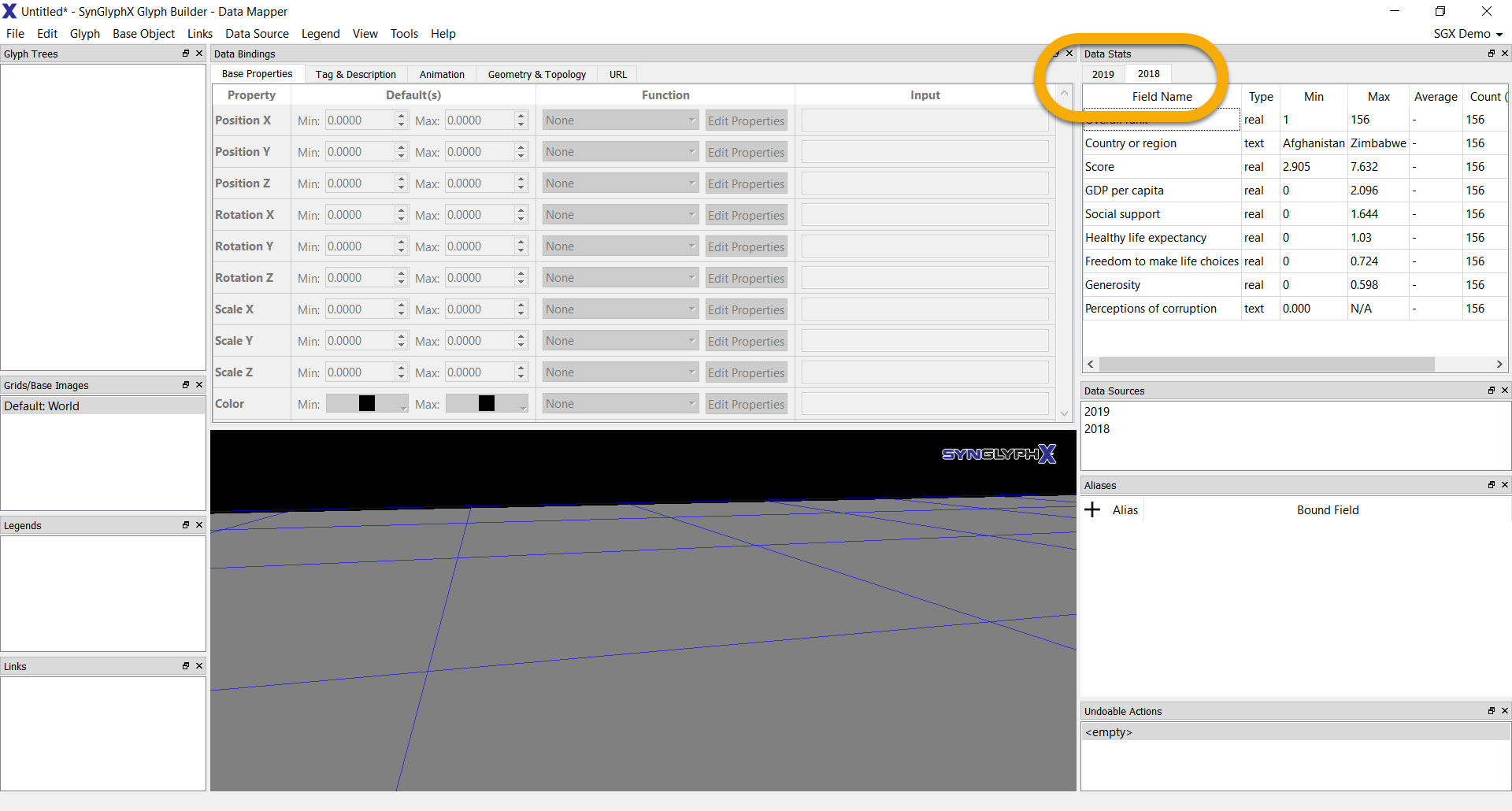The width and height of the screenshot is (1512, 811).
Task: Close the Grids/Base Images panel
Action: pyautogui.click(x=199, y=385)
